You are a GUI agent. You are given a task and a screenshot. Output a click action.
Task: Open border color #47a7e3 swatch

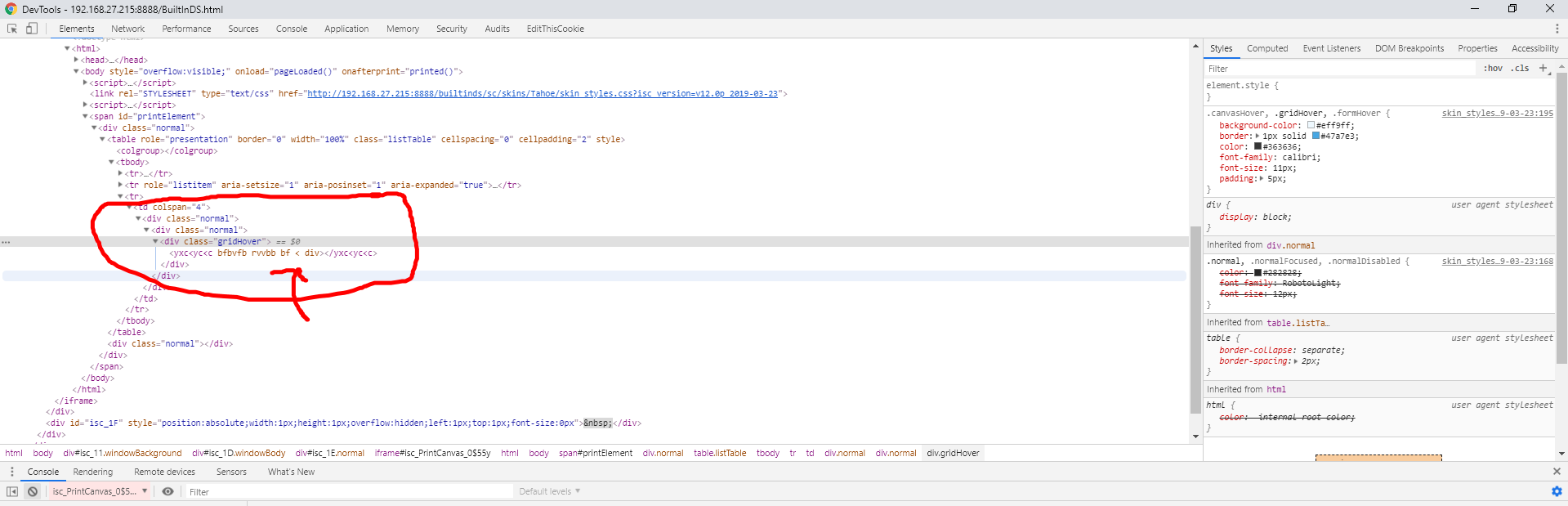click(1316, 137)
